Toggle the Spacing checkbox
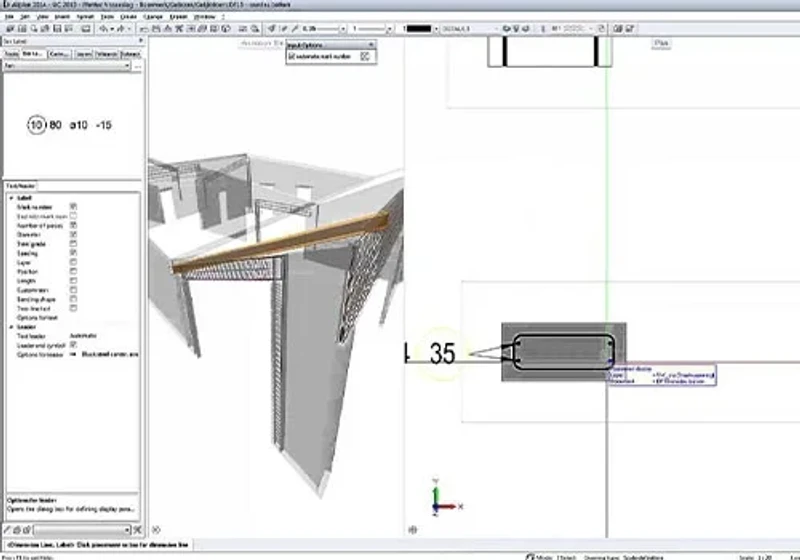This screenshot has height=560, width=800. coord(73,253)
